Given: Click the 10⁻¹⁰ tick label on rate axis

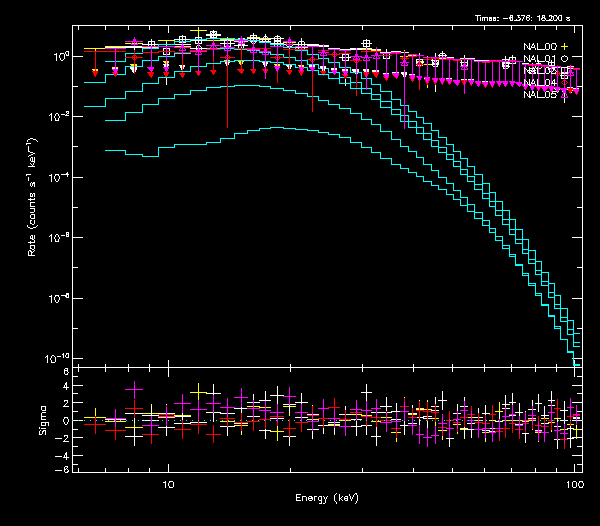Looking at the screenshot, I should tap(55, 358).
